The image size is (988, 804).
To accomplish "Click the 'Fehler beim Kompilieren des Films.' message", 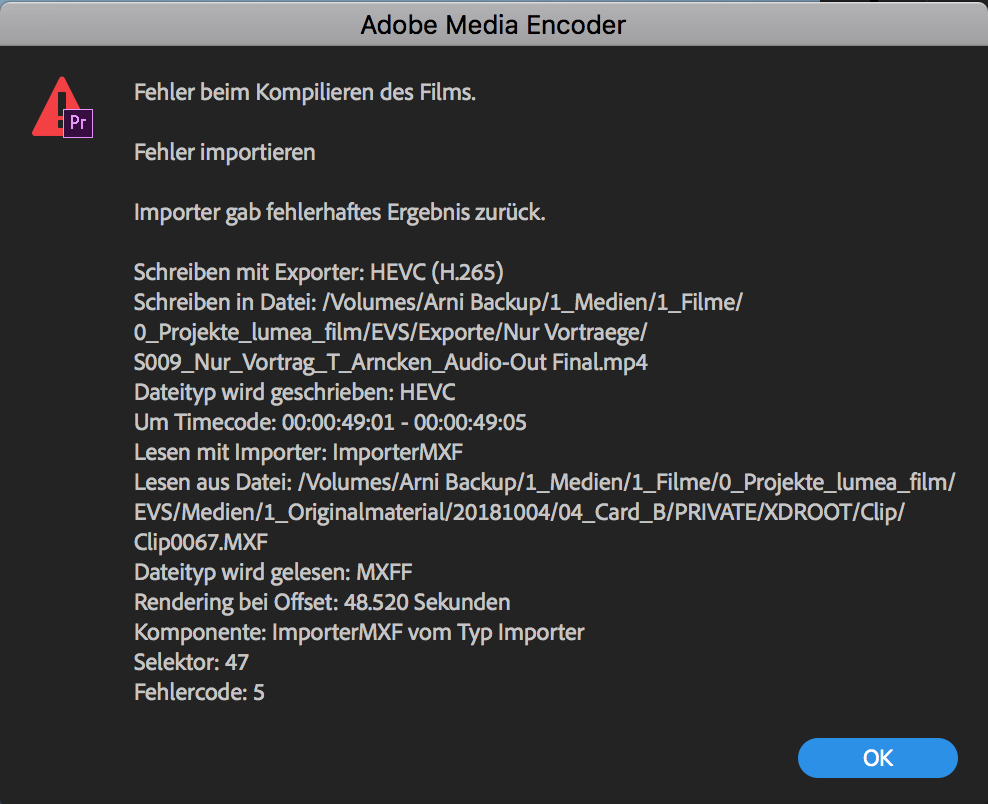I will (x=305, y=93).
